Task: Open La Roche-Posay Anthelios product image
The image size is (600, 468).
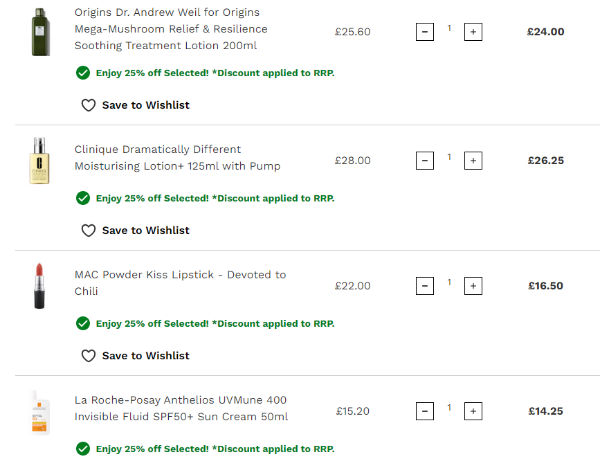Action: point(39,411)
